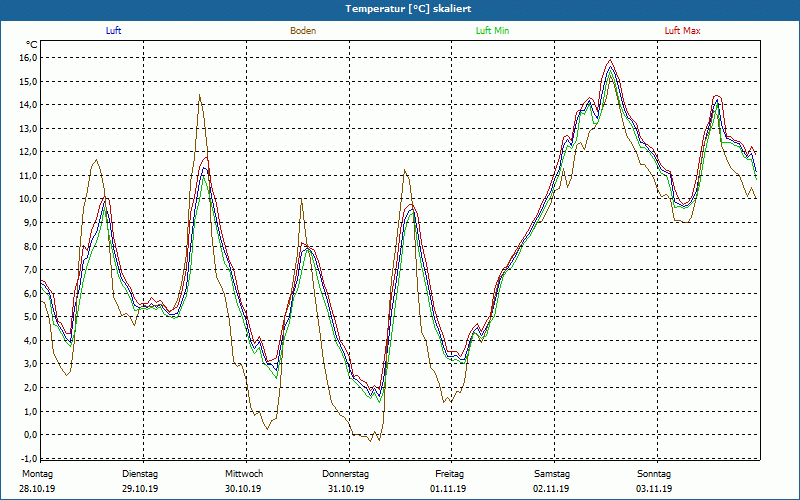Click the chart title Temperatur [°C] skaliert
This screenshot has width=800, height=500.
[x=408, y=9]
